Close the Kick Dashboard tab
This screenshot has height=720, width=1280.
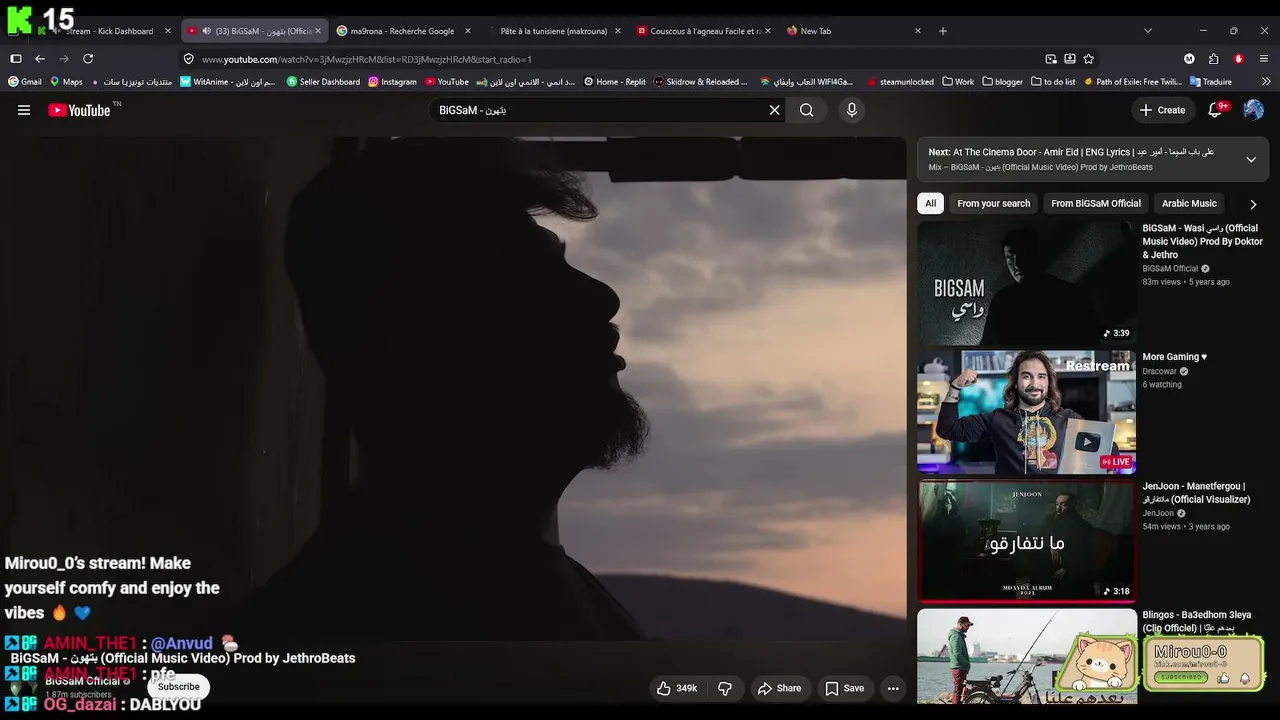[168, 31]
